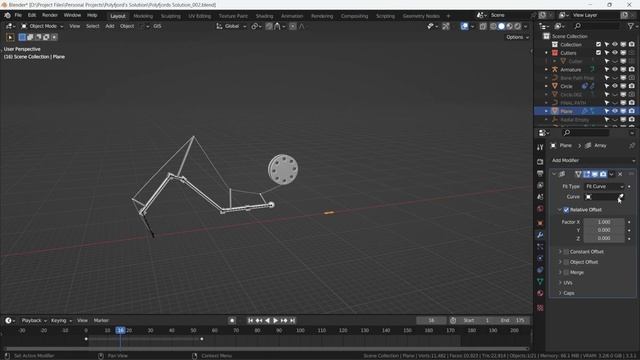Toggle the Snap magnet icon
The width and height of the screenshot is (640, 360).
coord(269,26)
